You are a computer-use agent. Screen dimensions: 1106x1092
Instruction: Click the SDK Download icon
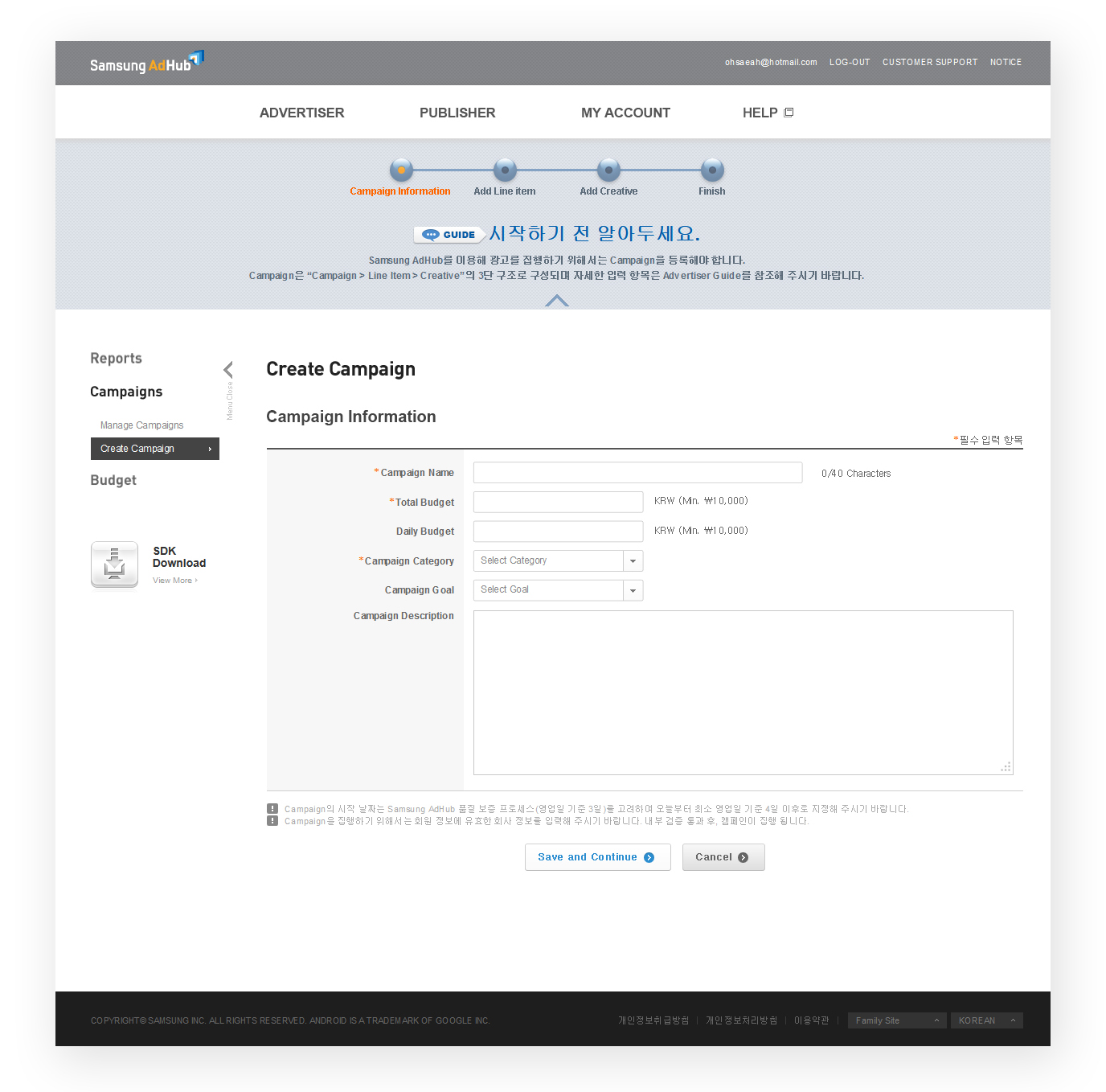click(115, 564)
